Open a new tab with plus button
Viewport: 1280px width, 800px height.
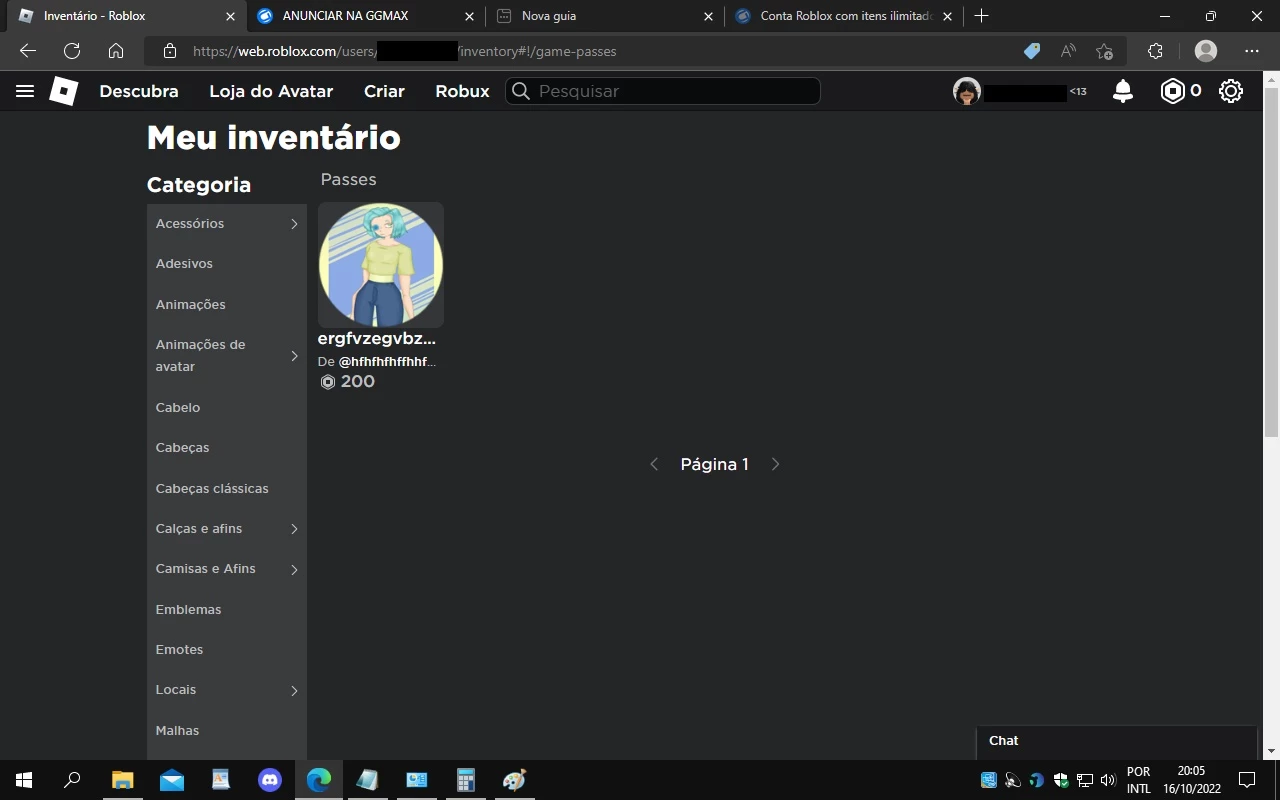tap(981, 16)
